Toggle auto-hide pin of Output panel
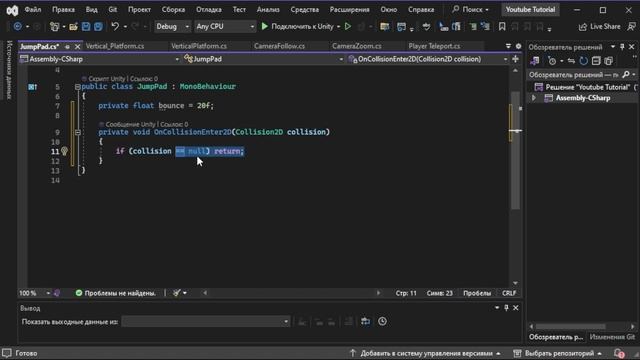The height and width of the screenshot is (360, 640). (x=506, y=308)
